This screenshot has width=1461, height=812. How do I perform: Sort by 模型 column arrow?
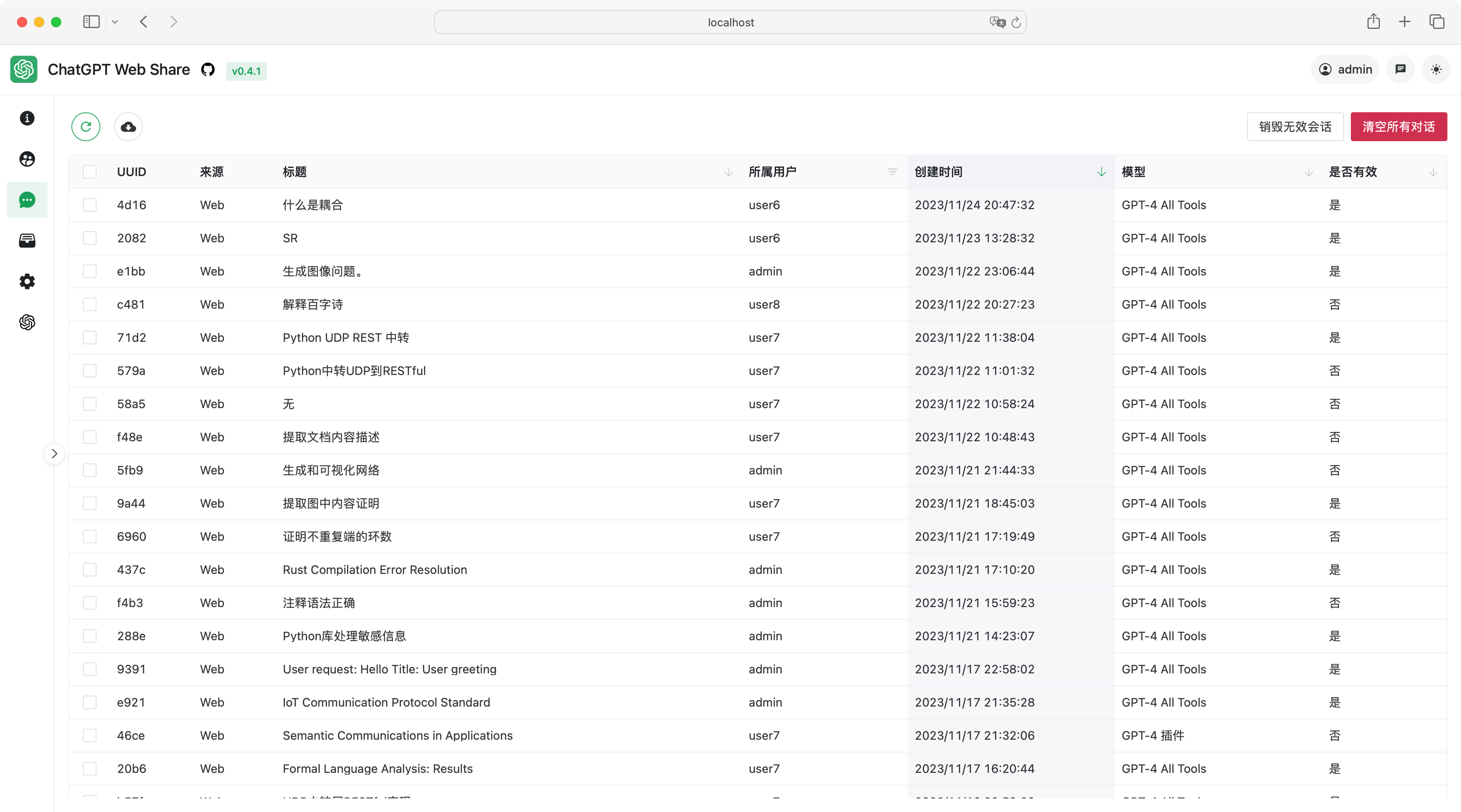[1308, 172]
